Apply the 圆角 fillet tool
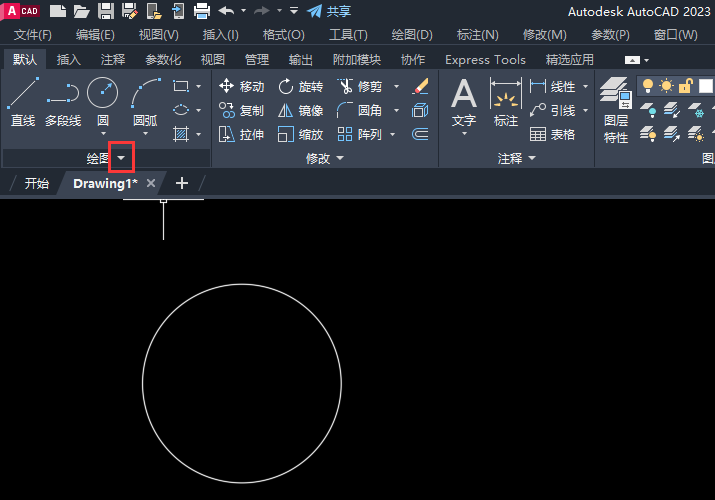The height and width of the screenshot is (500, 715). point(359,110)
